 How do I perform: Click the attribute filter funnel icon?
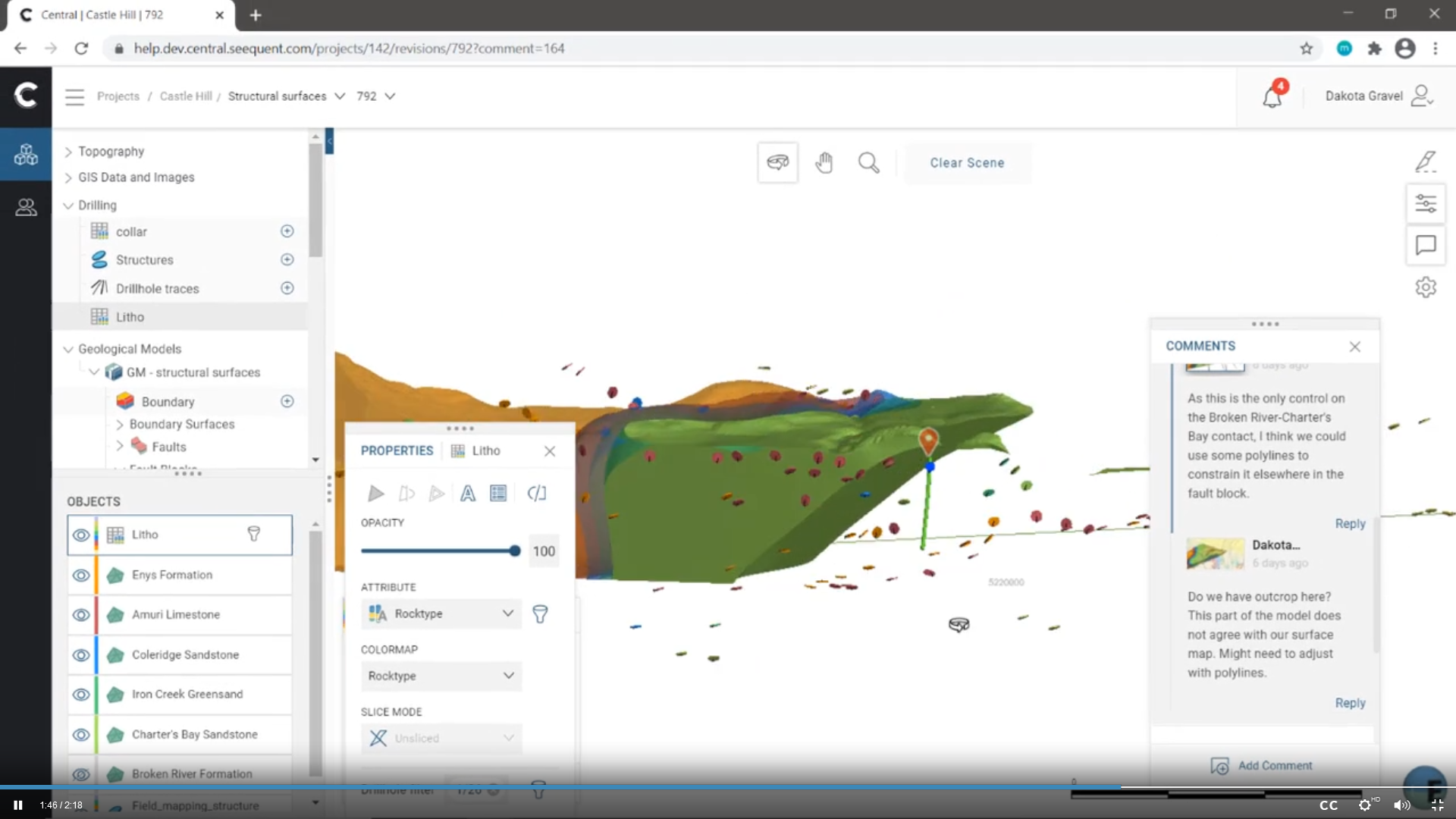pyautogui.click(x=540, y=613)
